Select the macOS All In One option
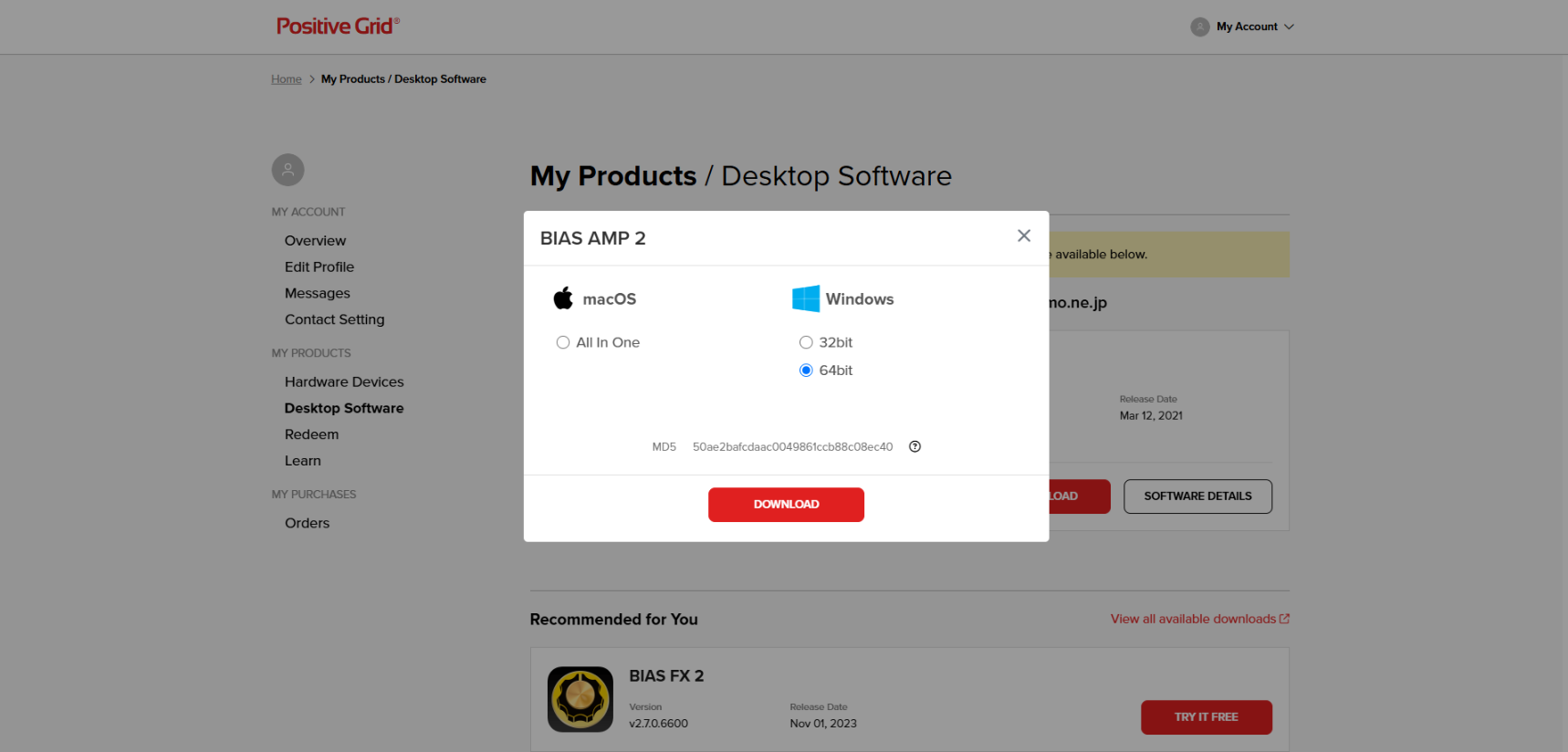 pos(563,343)
